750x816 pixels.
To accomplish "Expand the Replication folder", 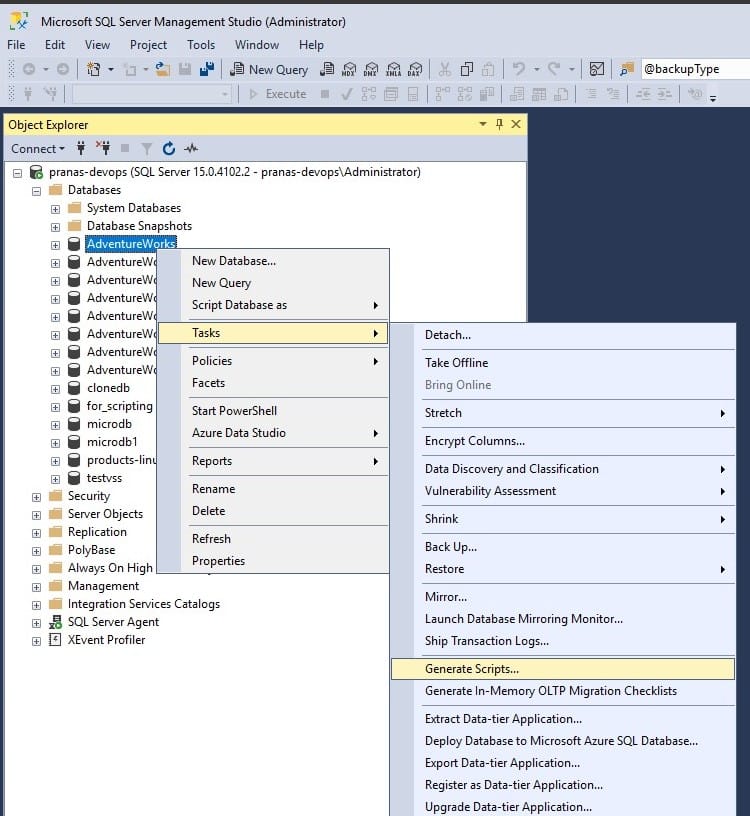I will [x=36, y=533].
